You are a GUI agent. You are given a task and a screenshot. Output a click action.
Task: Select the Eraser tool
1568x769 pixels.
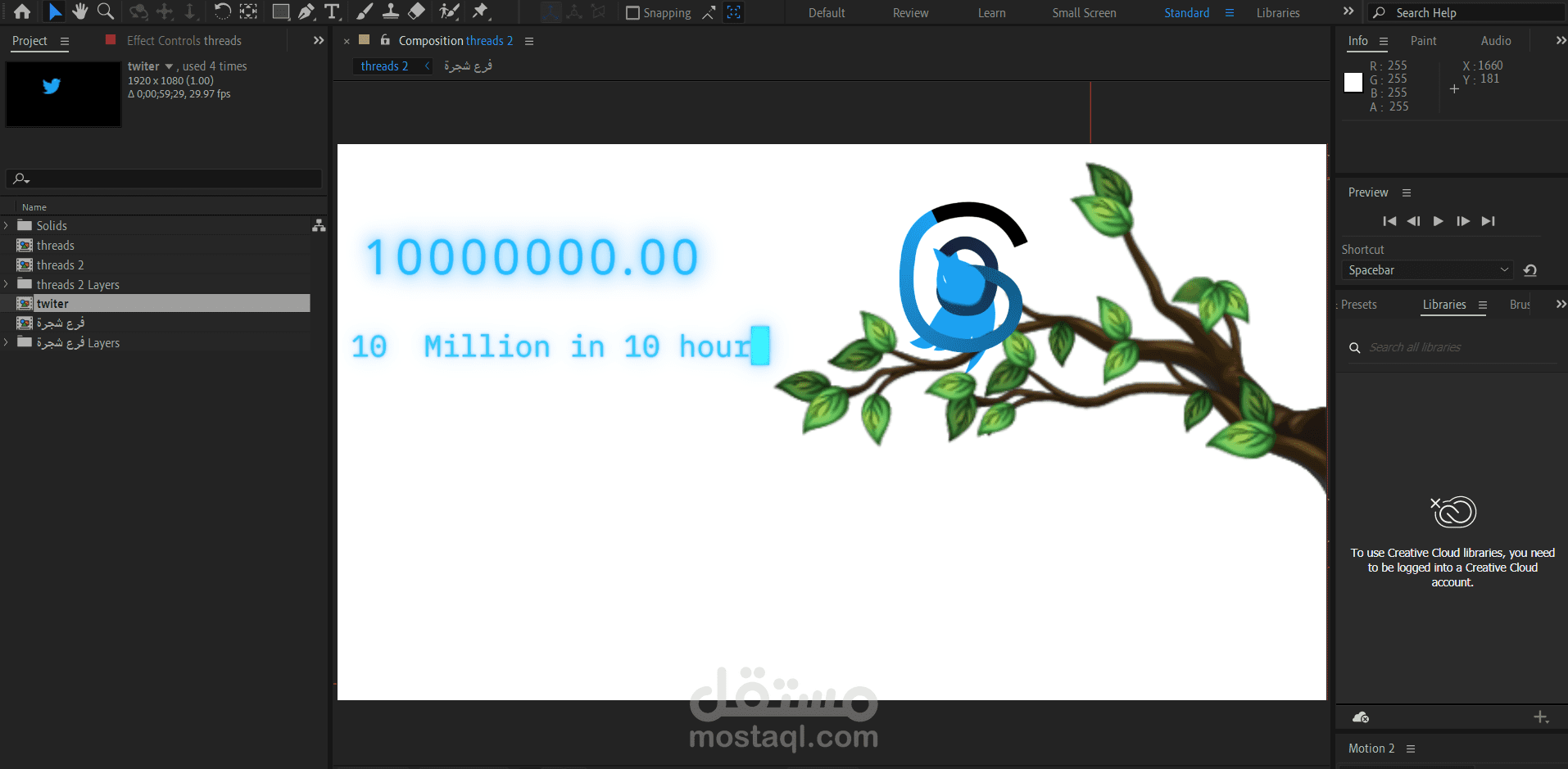tap(416, 11)
